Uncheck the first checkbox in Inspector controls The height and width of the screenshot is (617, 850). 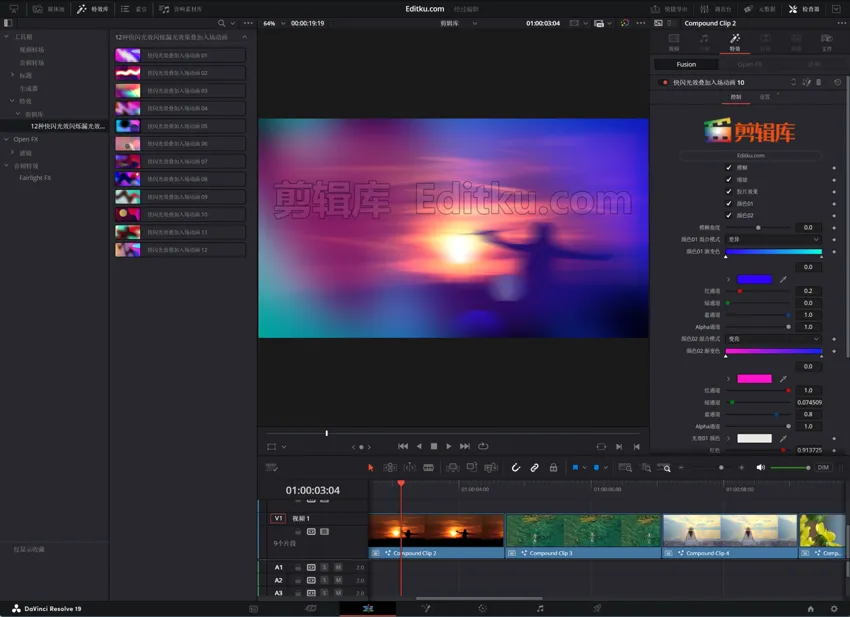pos(729,168)
